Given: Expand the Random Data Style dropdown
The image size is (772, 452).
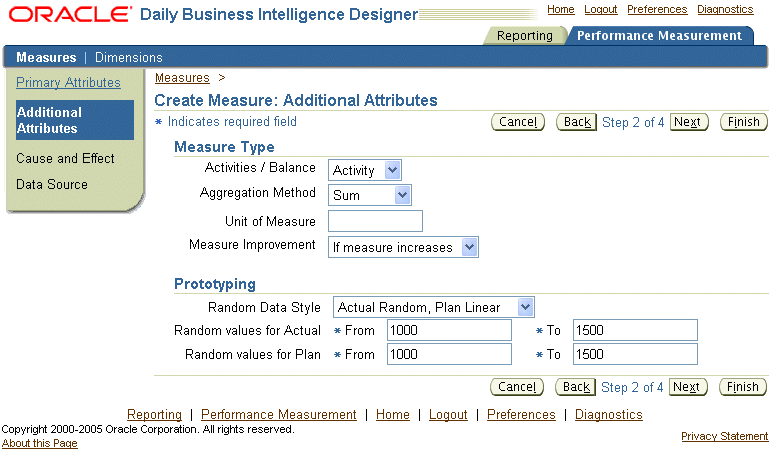Looking at the screenshot, I should click(433, 307).
